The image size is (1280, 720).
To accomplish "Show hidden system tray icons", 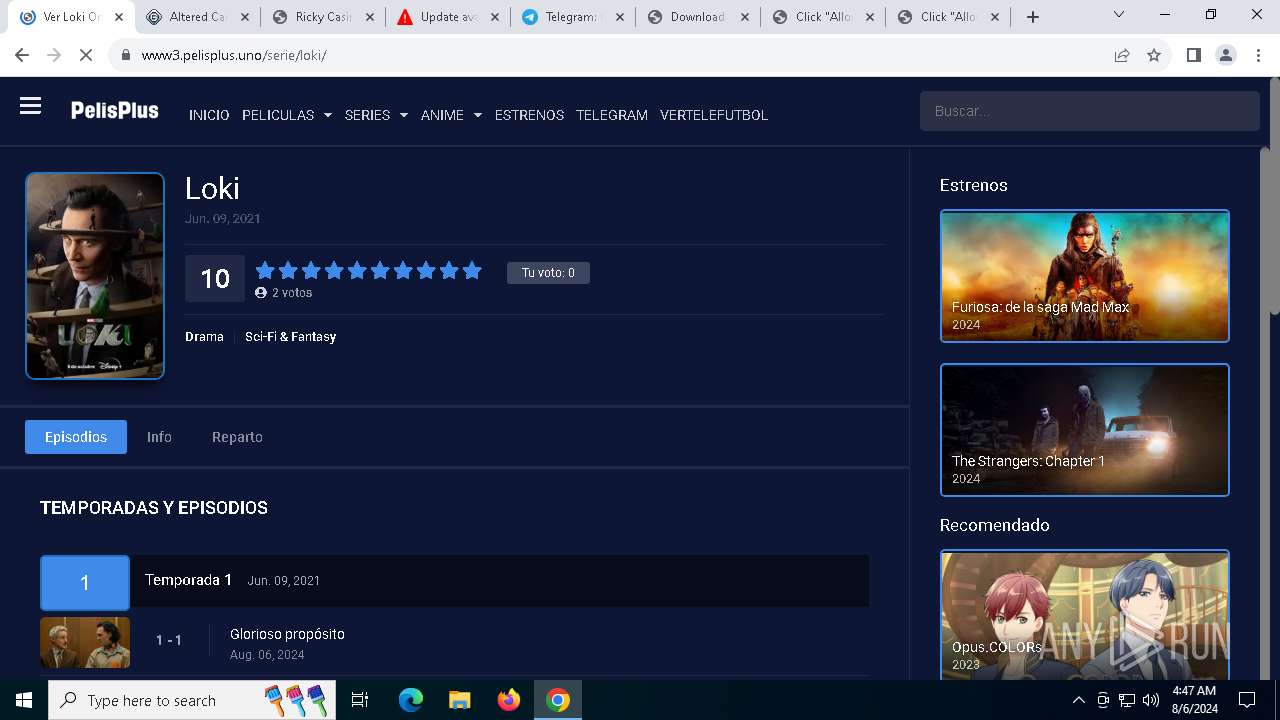I will click(x=1078, y=700).
